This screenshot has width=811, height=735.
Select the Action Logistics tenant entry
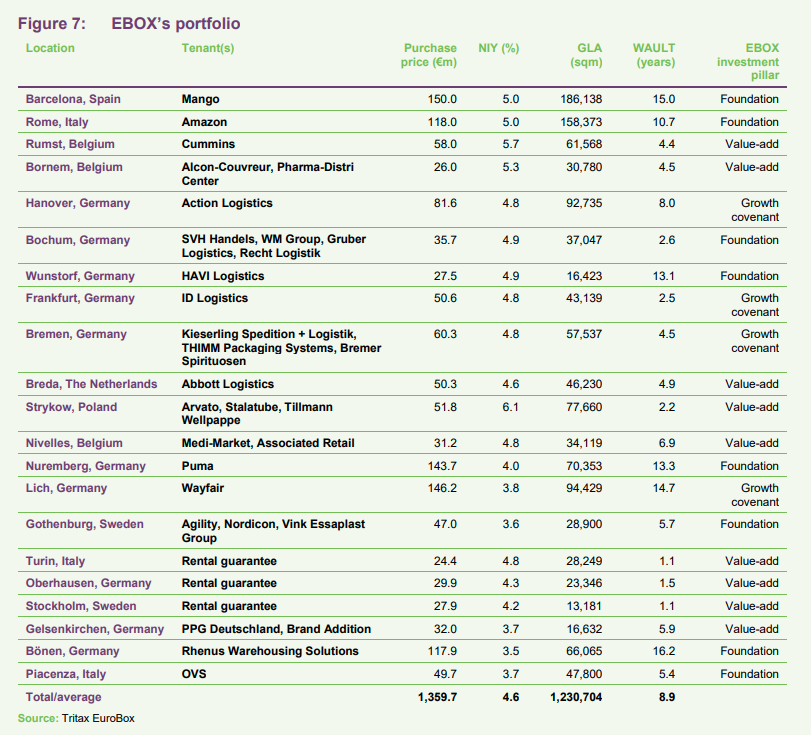(x=227, y=203)
